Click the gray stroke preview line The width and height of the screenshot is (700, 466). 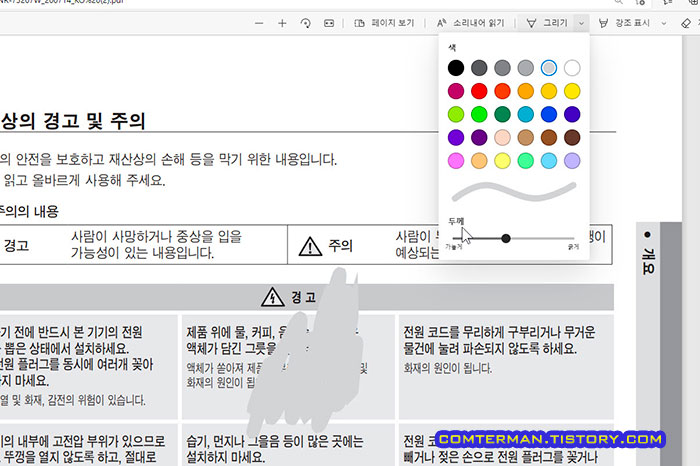pyautogui.click(x=514, y=191)
